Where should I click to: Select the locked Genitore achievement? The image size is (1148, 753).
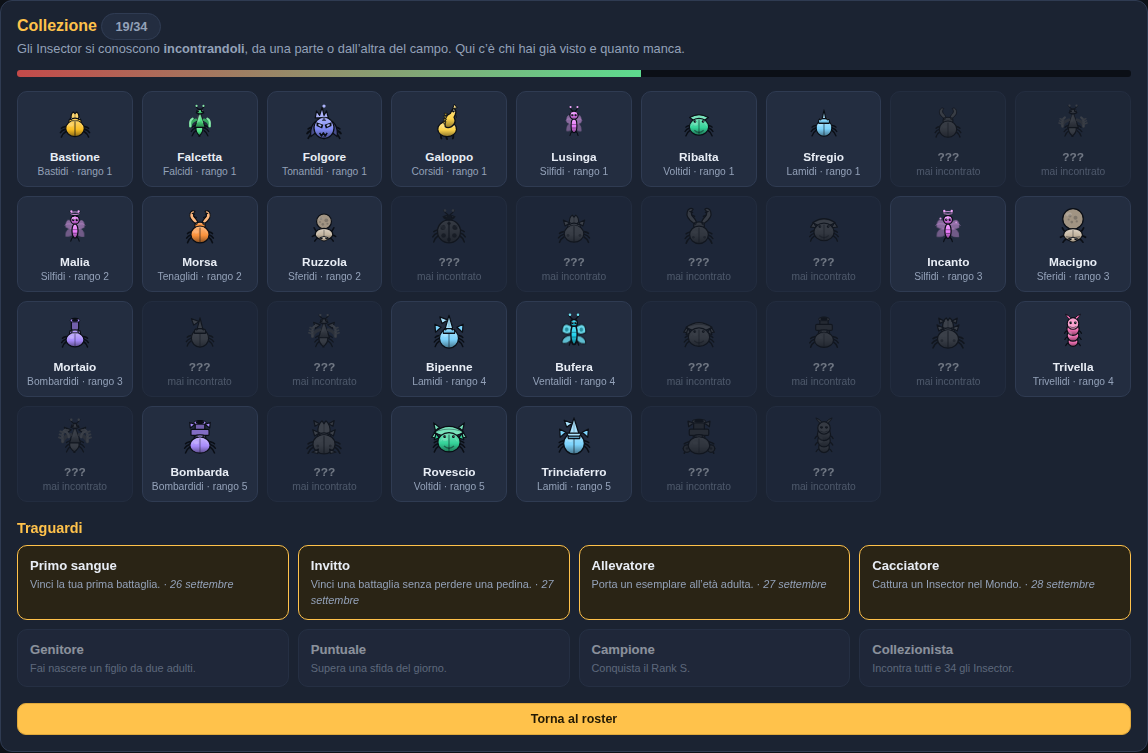153,658
